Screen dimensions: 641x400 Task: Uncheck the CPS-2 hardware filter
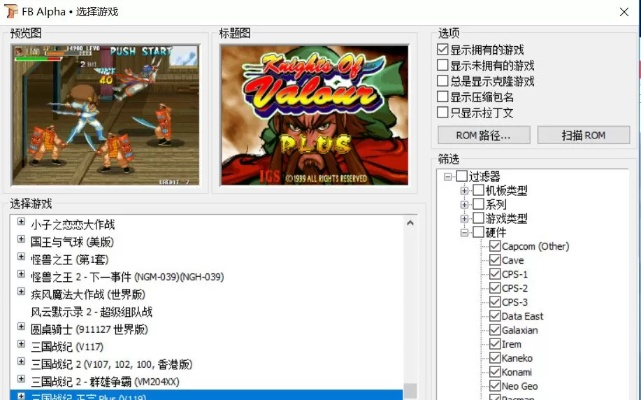[494, 288]
